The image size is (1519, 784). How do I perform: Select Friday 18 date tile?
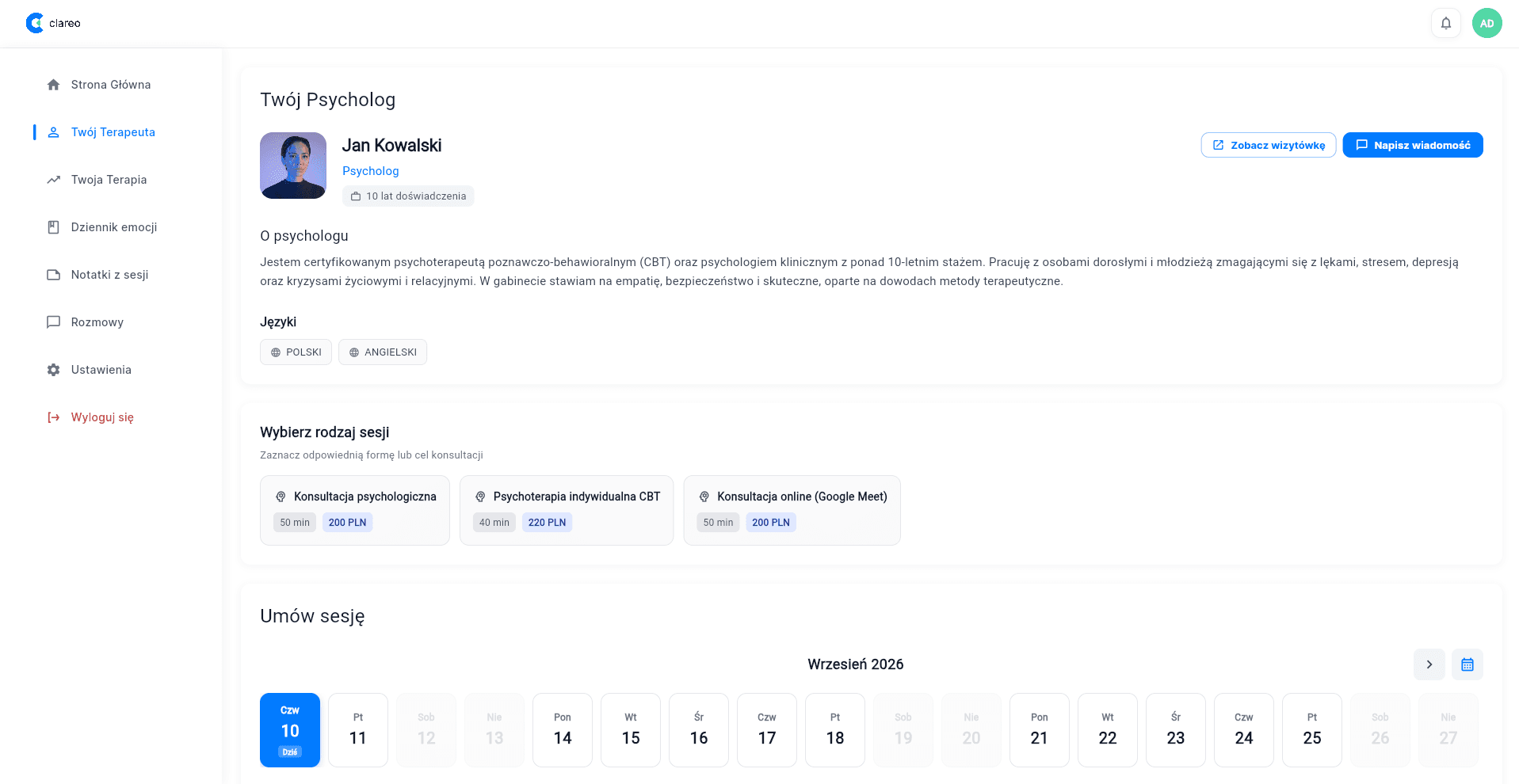tap(835, 730)
